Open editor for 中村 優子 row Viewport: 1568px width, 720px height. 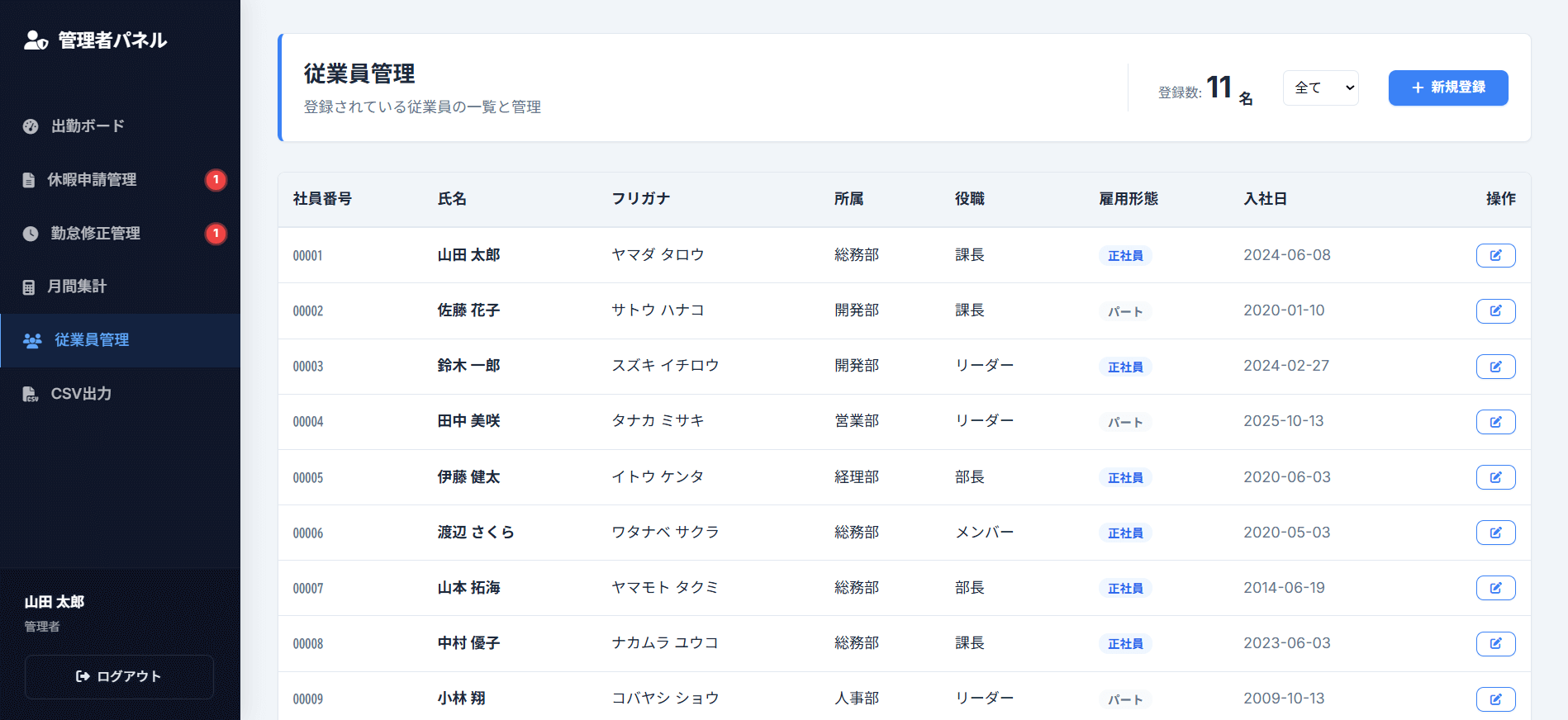point(1495,643)
